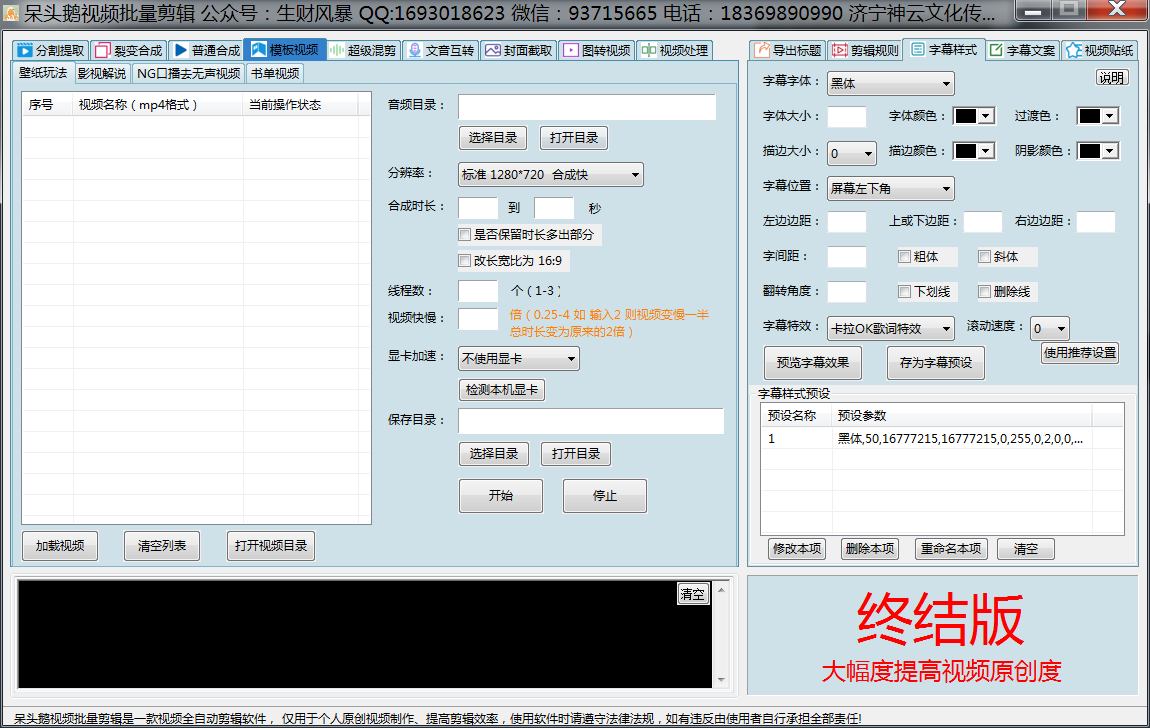
Task: Switch to the NG口播去无声视频 sub-tab
Action: (x=188, y=73)
